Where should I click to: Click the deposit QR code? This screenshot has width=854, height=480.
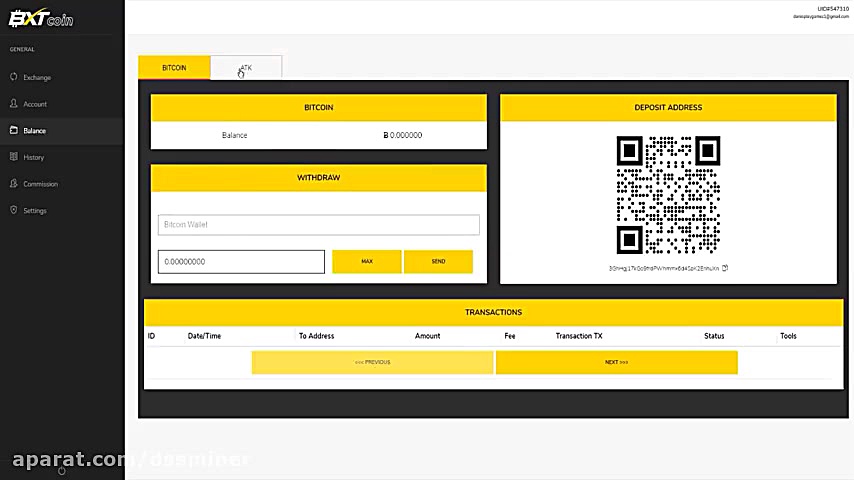click(668, 195)
